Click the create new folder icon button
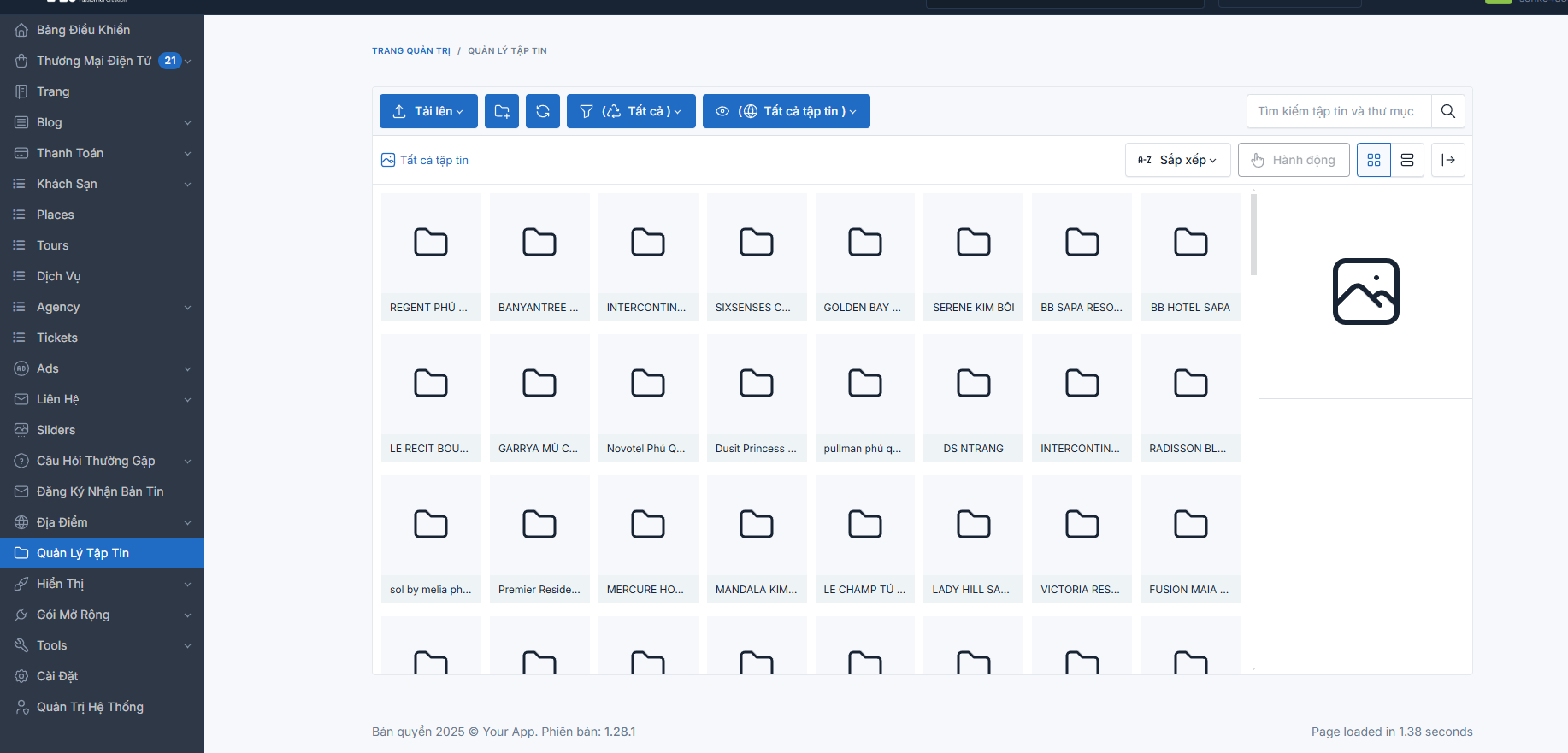The width and height of the screenshot is (1568, 753). point(502,111)
